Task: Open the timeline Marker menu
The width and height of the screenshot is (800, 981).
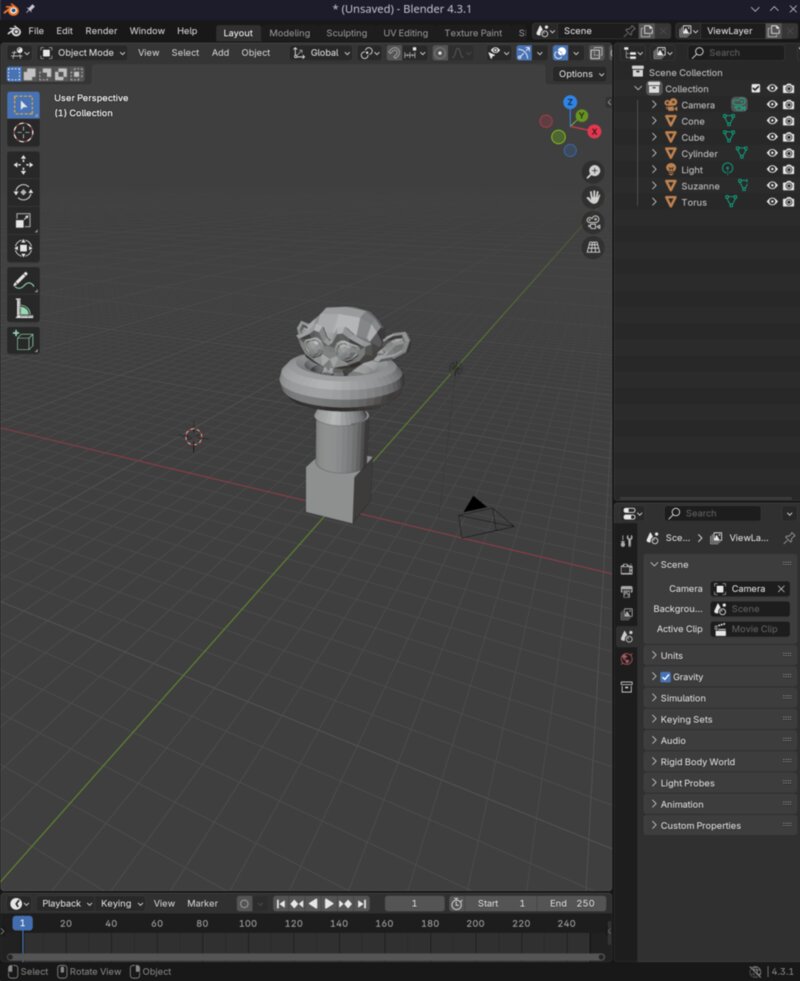Action: click(x=202, y=903)
